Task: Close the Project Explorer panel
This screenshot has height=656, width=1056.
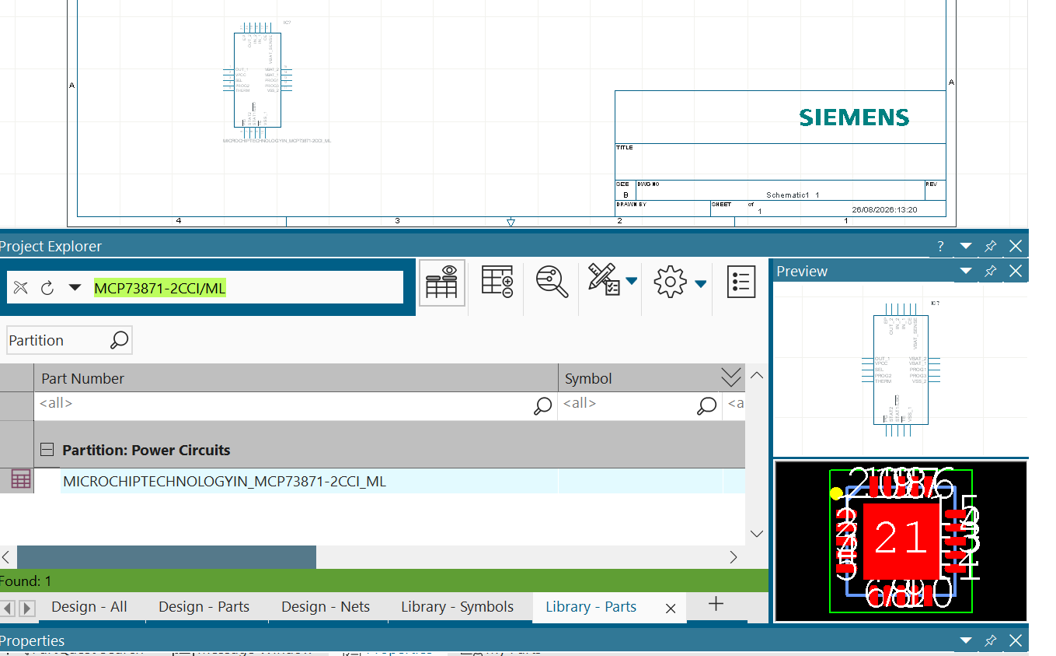Action: [1016, 247]
